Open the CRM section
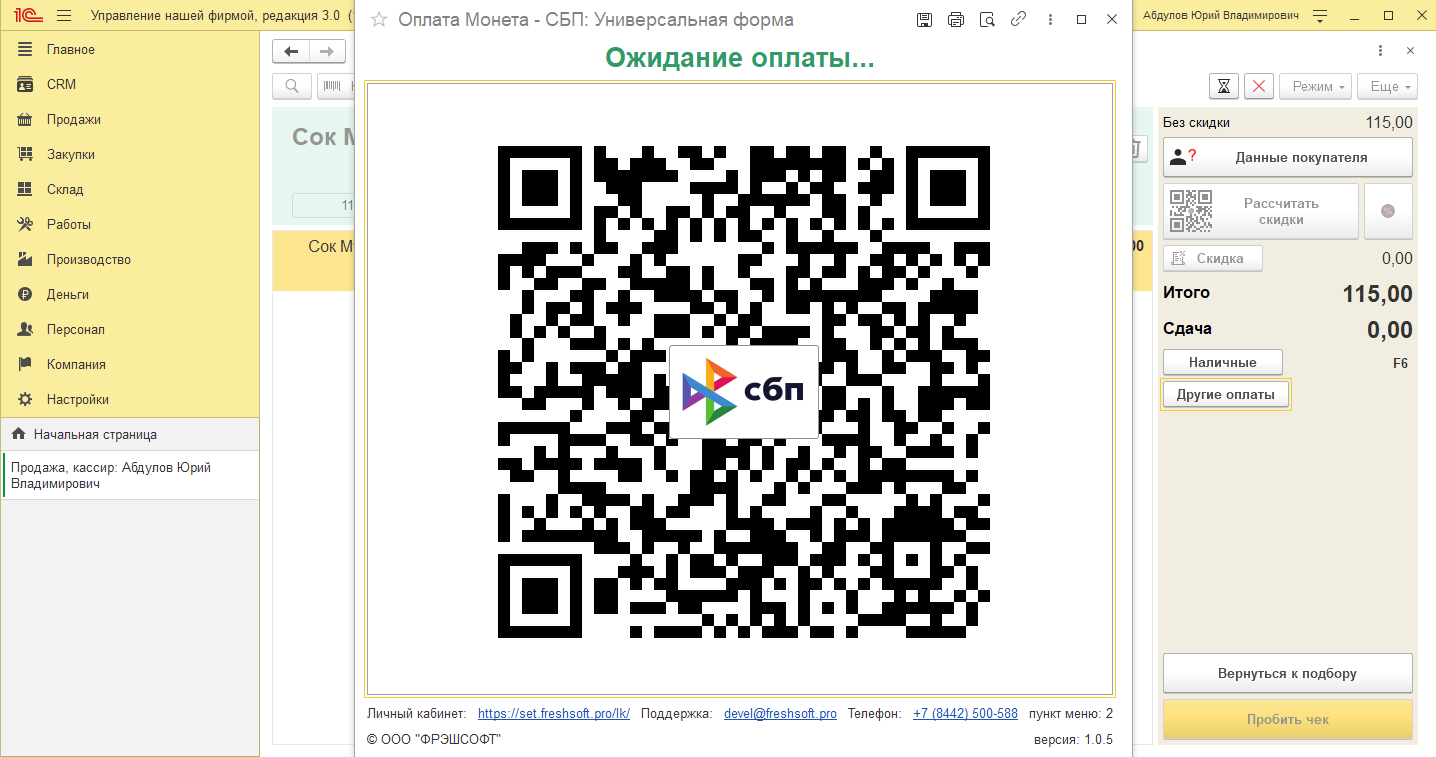 tap(130, 84)
